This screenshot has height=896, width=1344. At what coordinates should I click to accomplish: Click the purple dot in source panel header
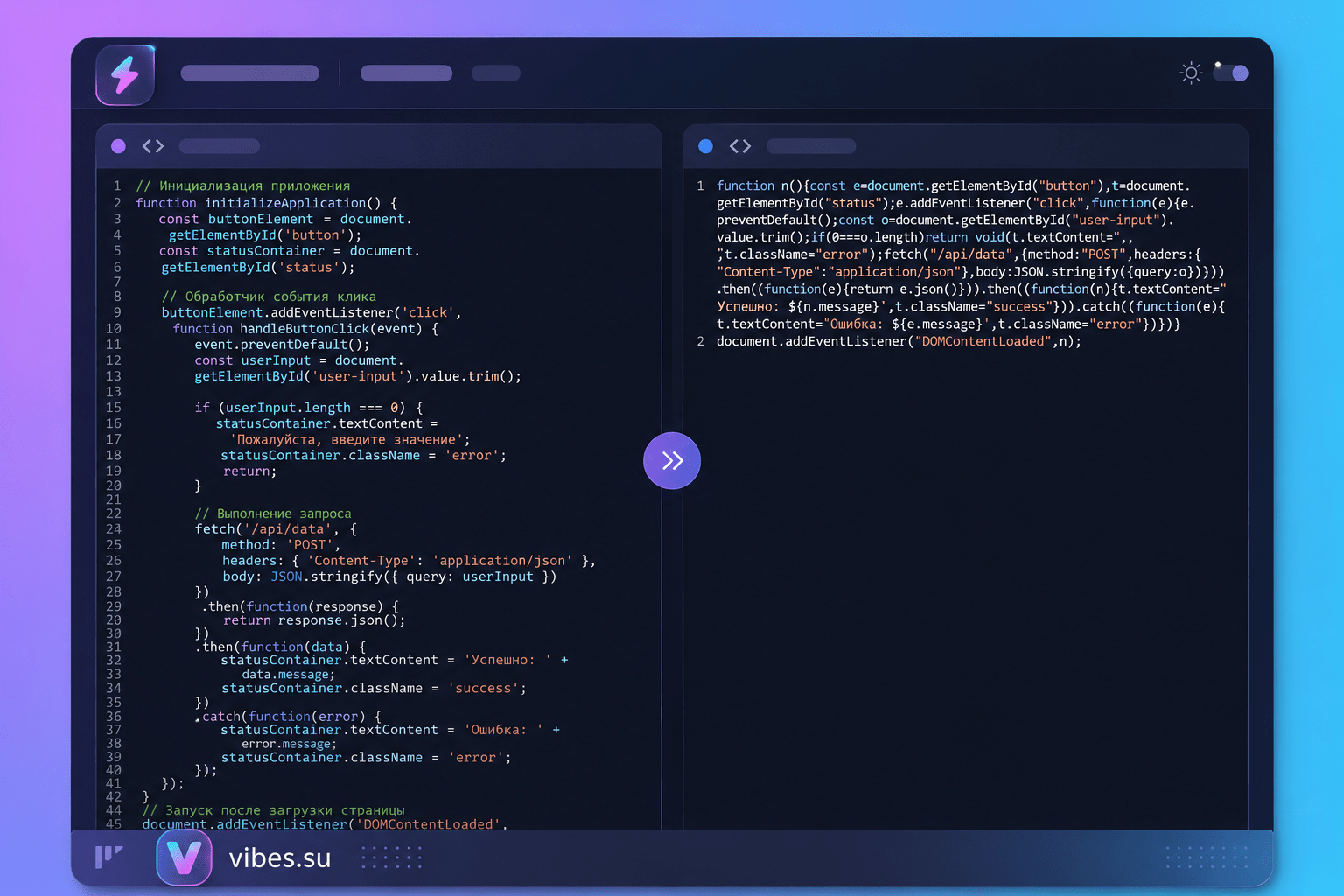pyautogui.click(x=118, y=146)
